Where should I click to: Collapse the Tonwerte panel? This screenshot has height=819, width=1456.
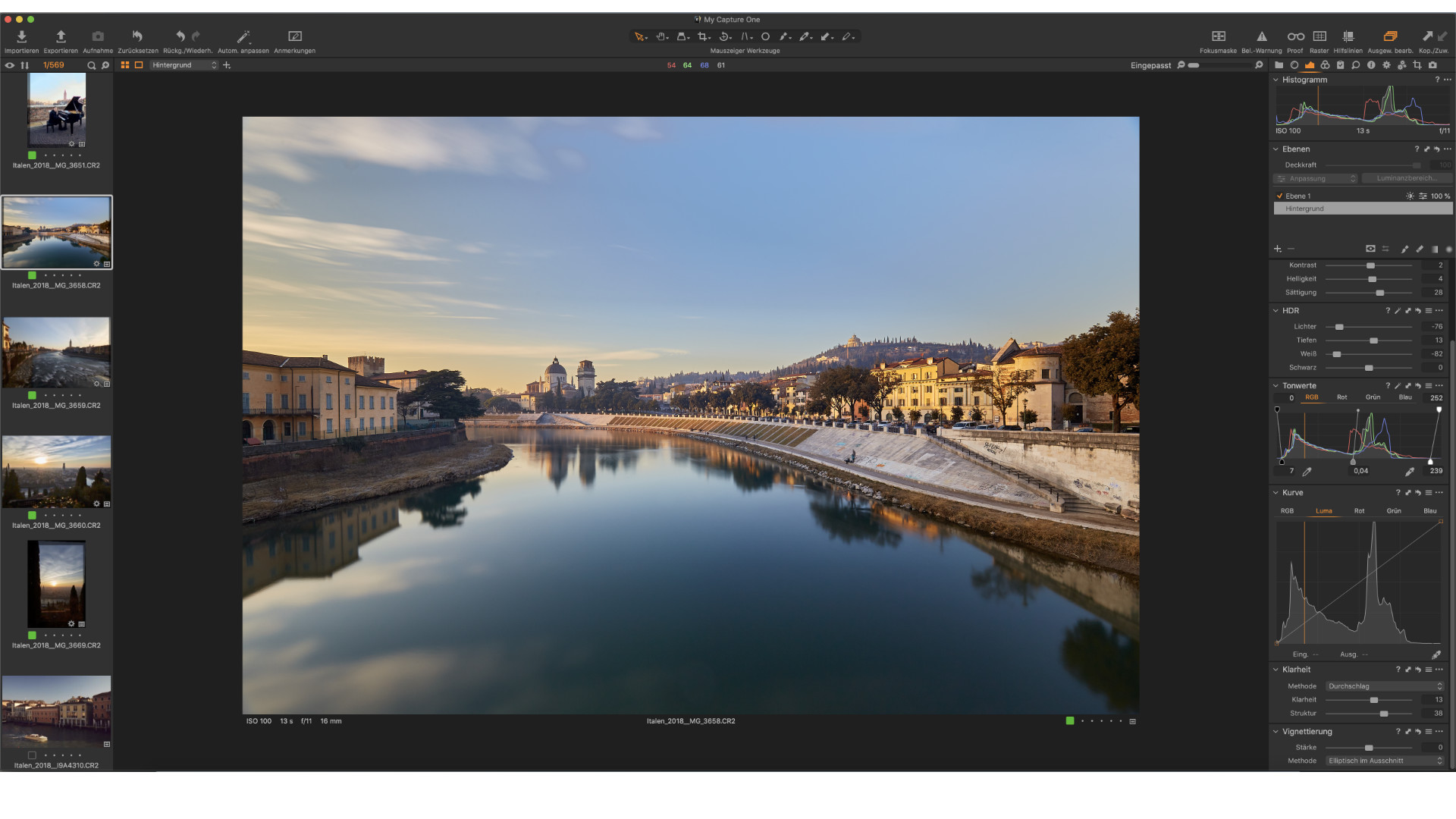pos(1276,386)
